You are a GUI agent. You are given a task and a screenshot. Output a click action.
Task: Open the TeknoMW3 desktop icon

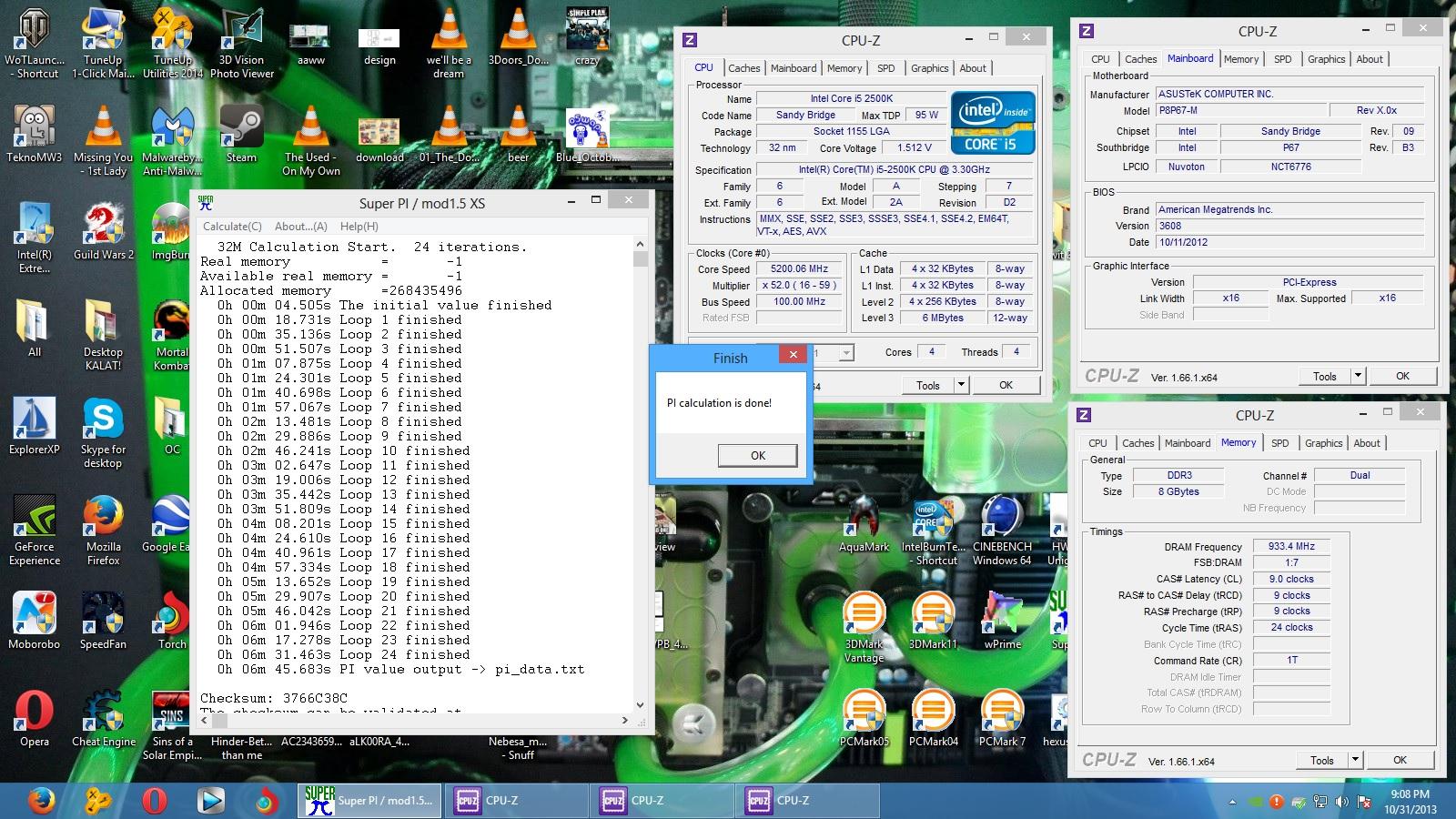coord(35,134)
